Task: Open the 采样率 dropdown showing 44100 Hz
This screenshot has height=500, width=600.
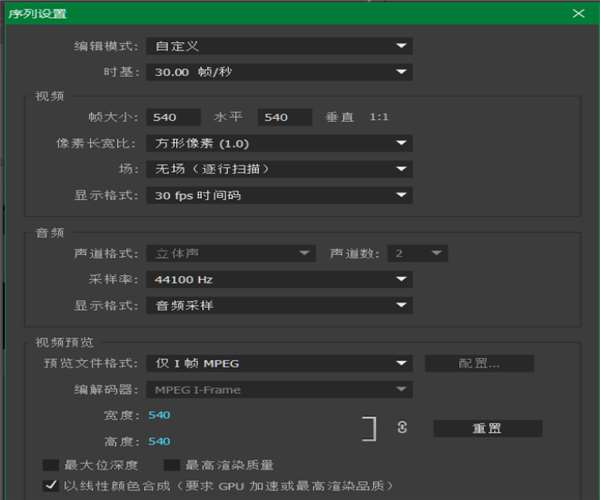Action: point(279,279)
